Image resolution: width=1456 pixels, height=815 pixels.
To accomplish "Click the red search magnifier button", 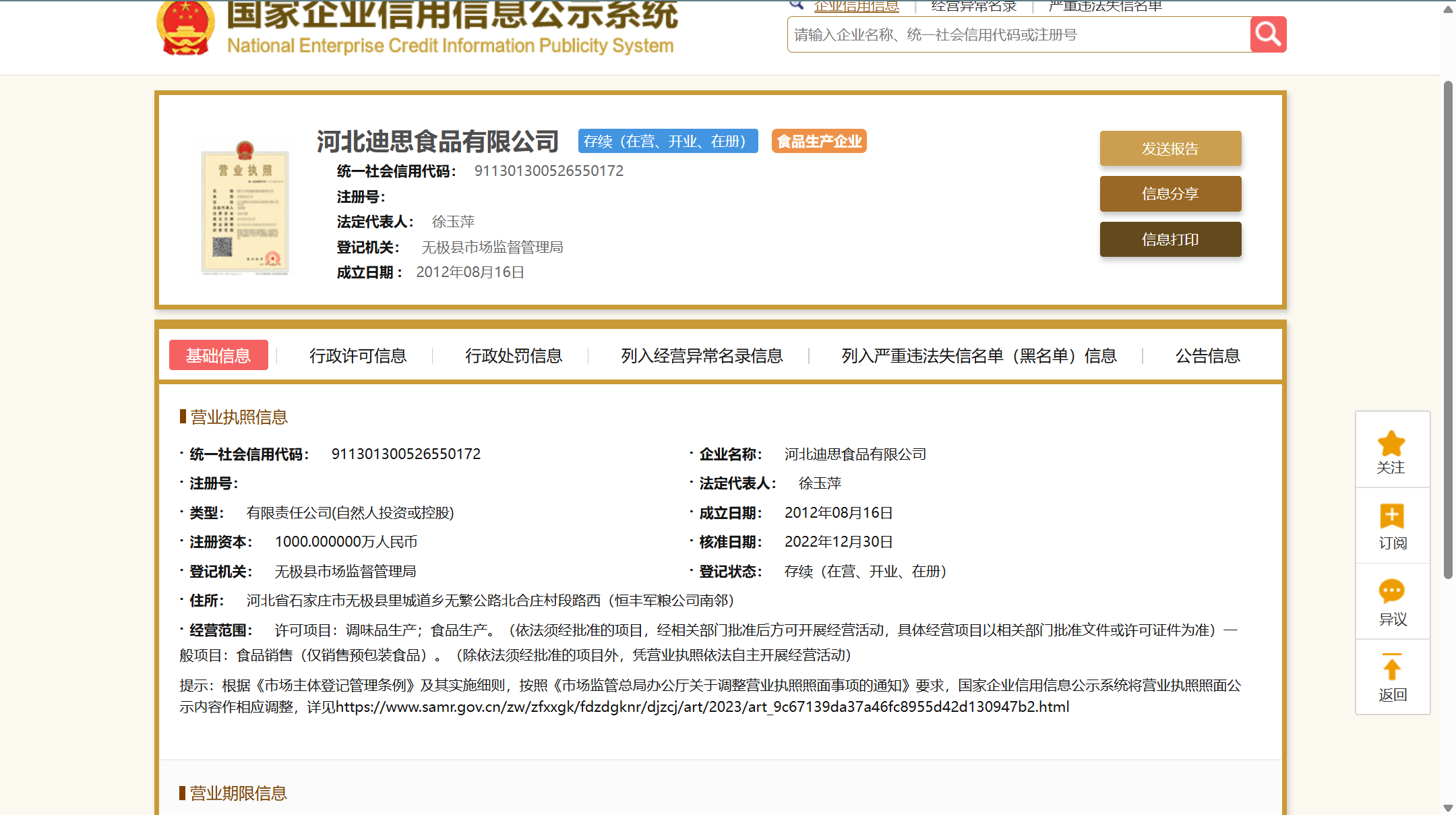I will (1268, 34).
